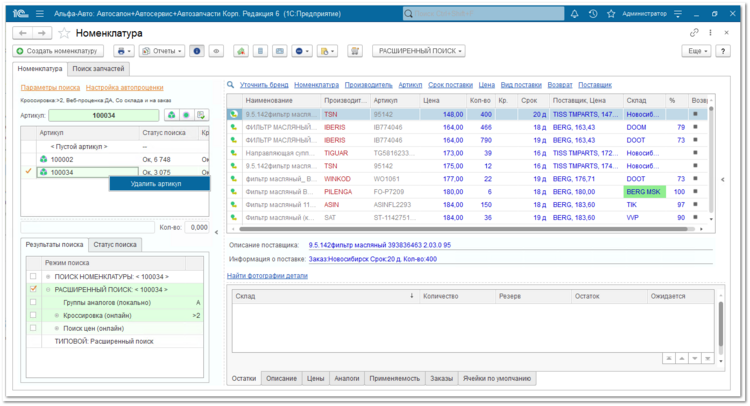Click row icon of IBERIS IB774046 466 row
Screen dimensions: 750x406
tap(233, 127)
